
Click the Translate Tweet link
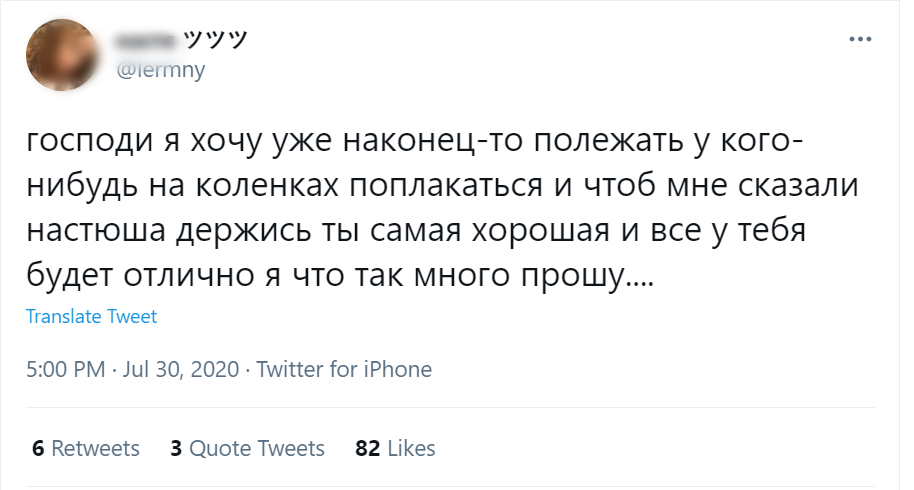pyautogui.click(x=91, y=317)
